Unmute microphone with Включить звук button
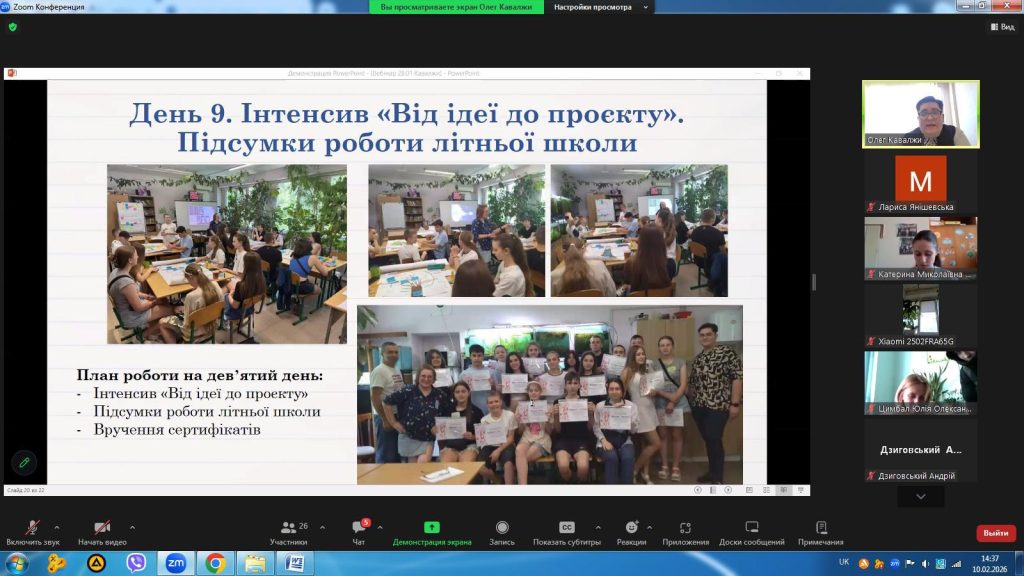Viewport: 1024px width, 576px height. click(32, 528)
